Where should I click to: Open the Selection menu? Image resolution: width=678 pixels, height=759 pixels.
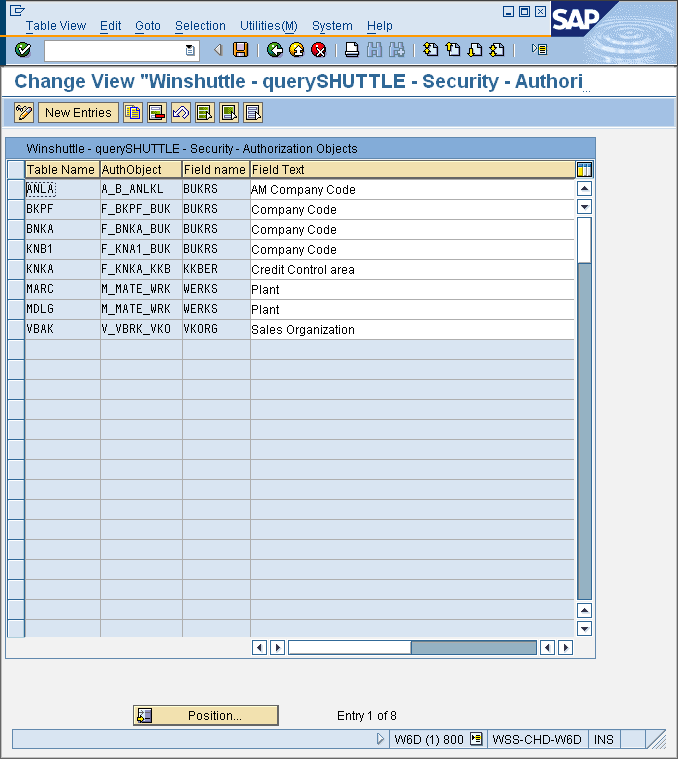(x=200, y=26)
